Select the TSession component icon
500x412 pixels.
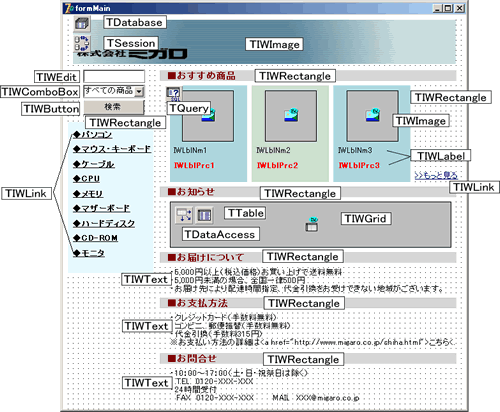pos(82,43)
